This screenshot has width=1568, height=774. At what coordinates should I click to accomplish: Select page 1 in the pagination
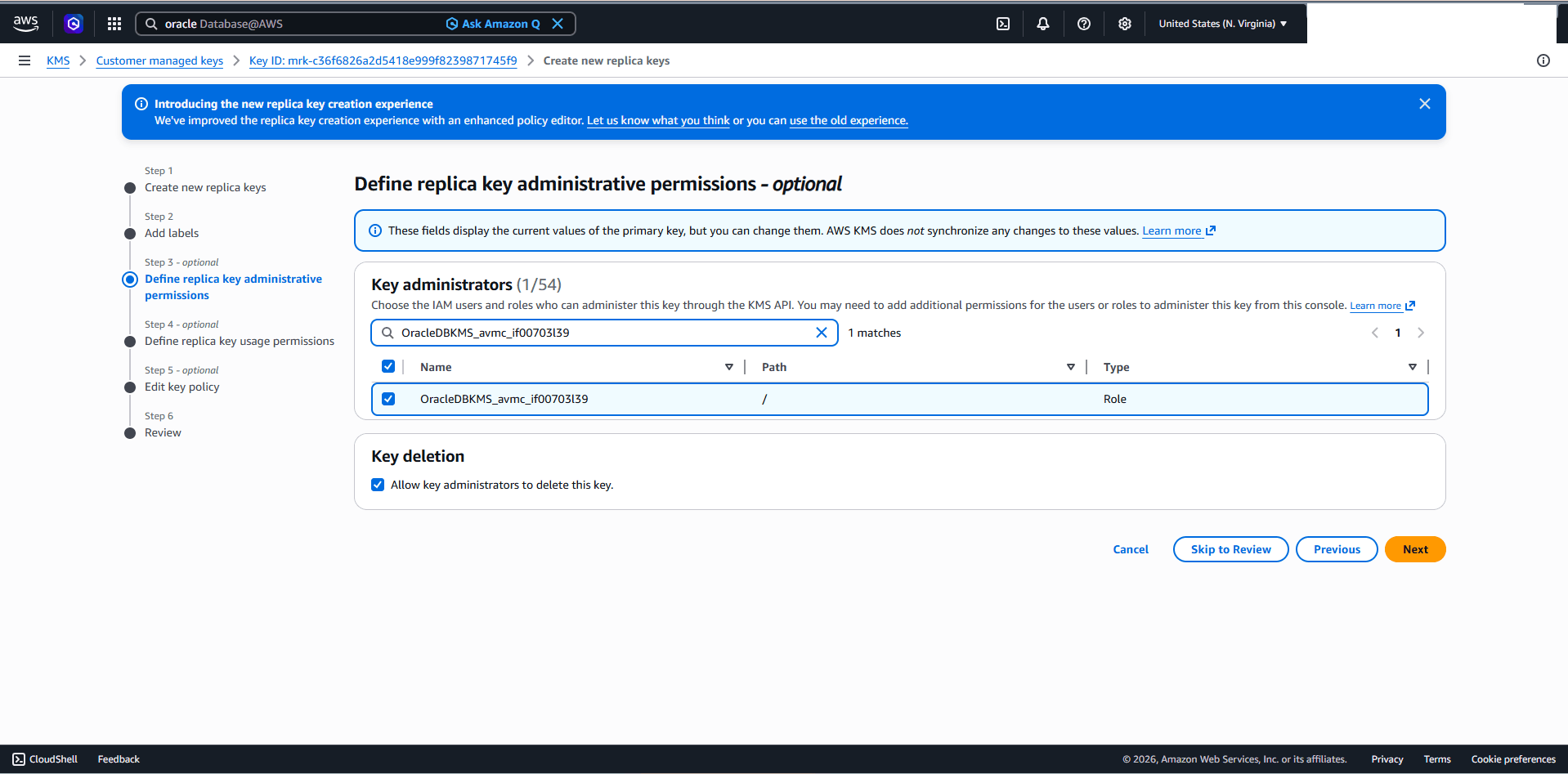click(1398, 333)
